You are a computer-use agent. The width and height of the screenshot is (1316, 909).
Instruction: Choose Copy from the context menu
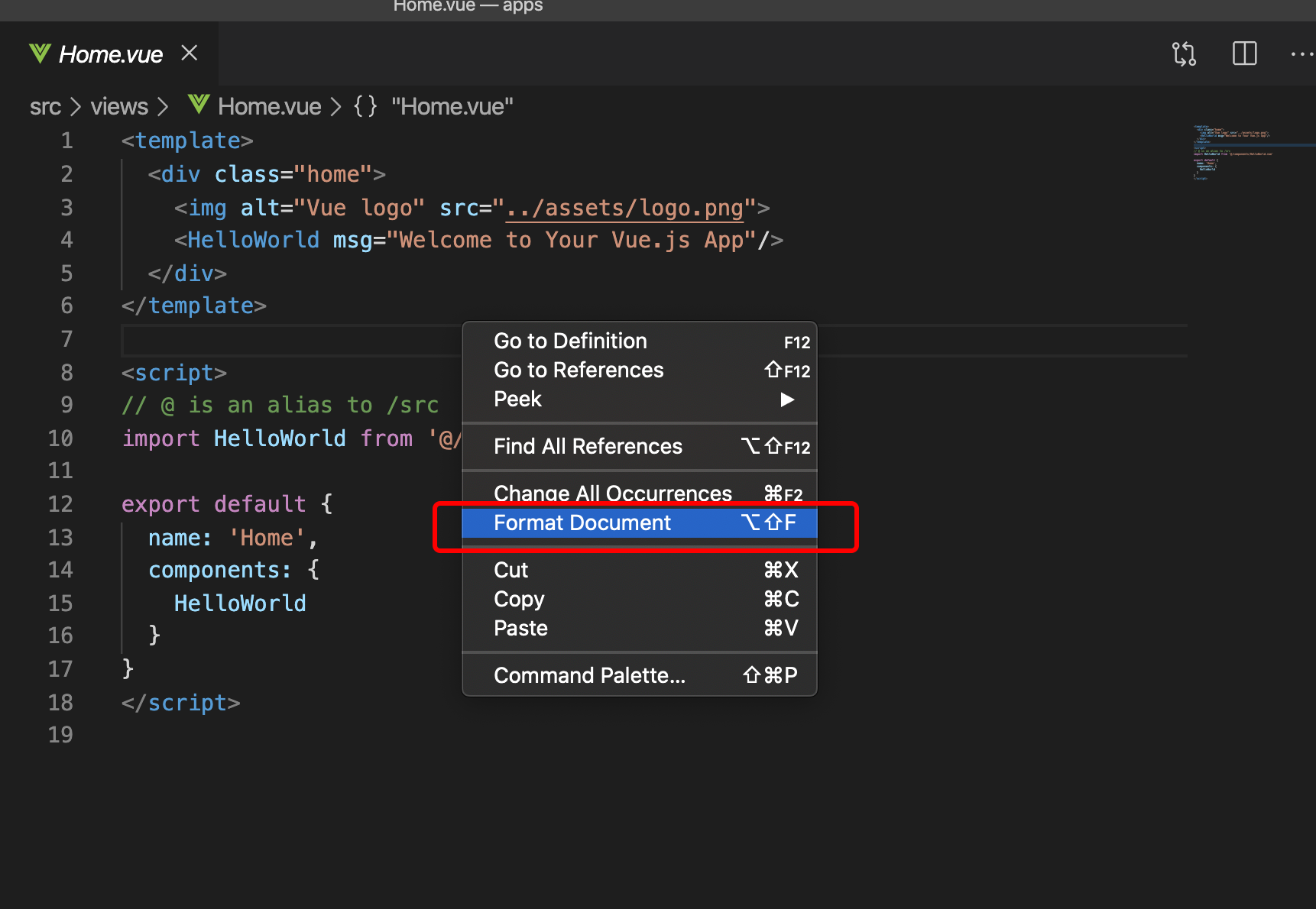coord(640,599)
